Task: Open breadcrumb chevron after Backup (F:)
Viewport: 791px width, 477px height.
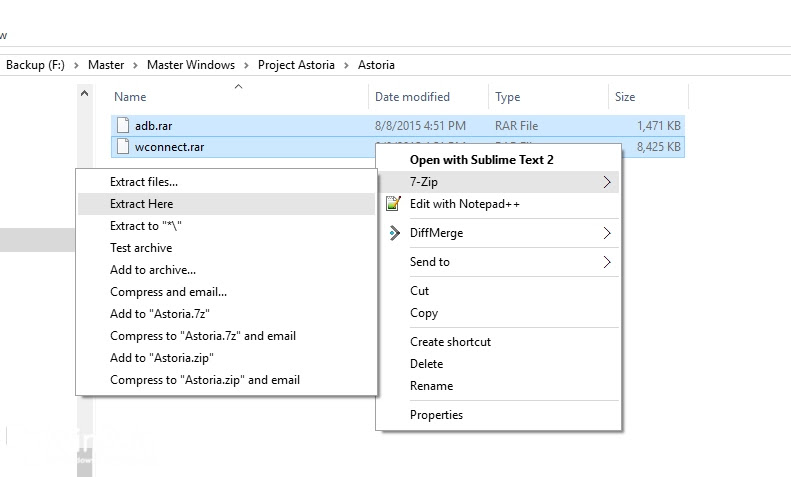Action: point(76,66)
